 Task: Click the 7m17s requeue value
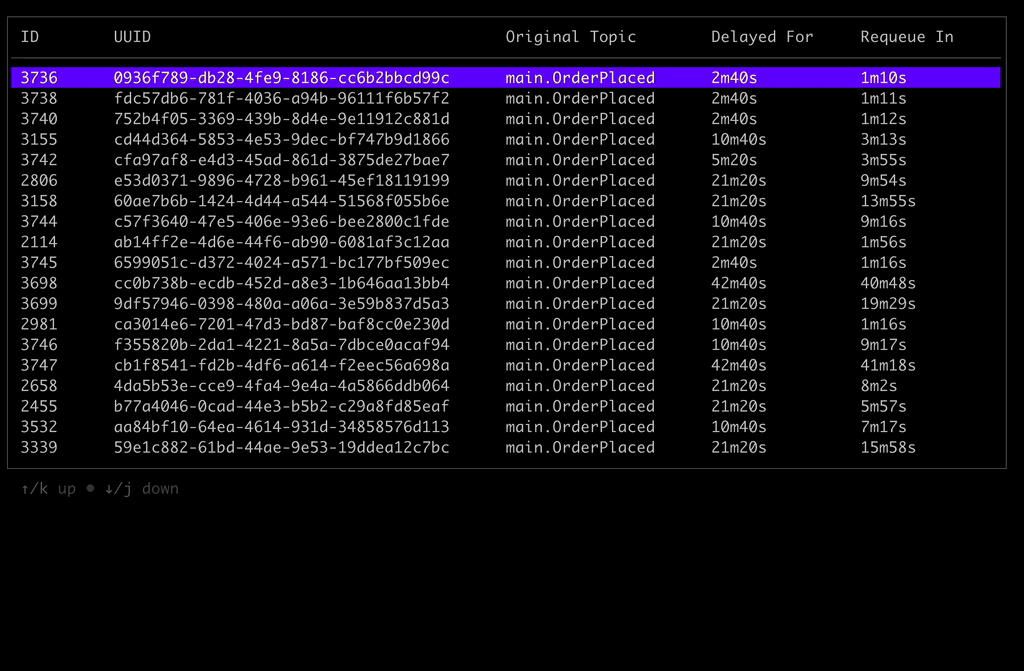[884, 427]
